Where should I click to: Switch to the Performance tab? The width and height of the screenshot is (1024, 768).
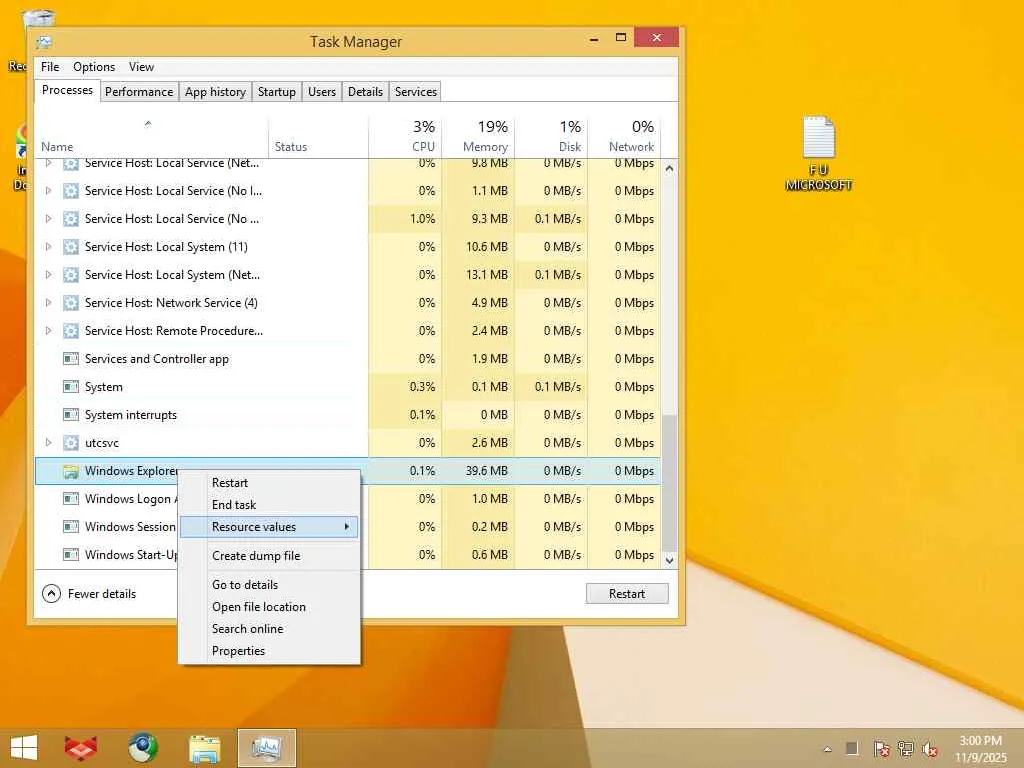(139, 91)
